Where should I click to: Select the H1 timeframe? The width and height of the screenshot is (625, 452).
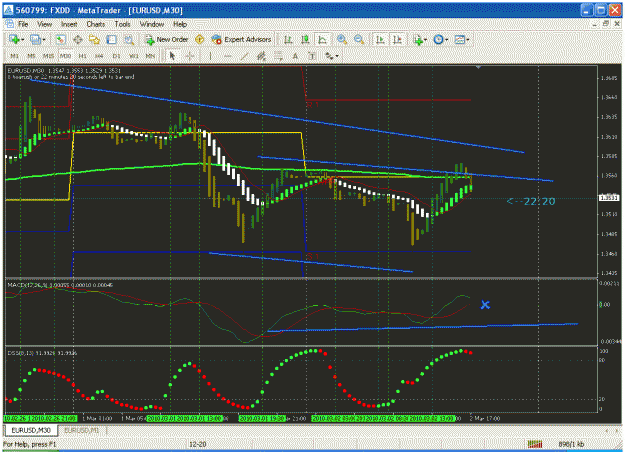(83, 56)
